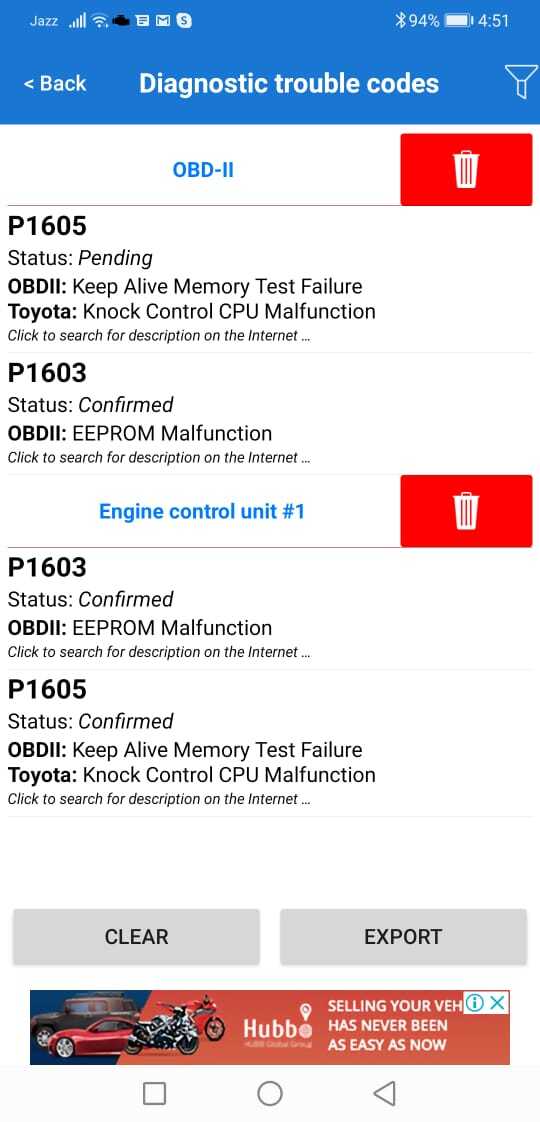This screenshot has height=1122, width=540.
Task: Delete Engine control unit #1 codes
Action: click(x=466, y=511)
